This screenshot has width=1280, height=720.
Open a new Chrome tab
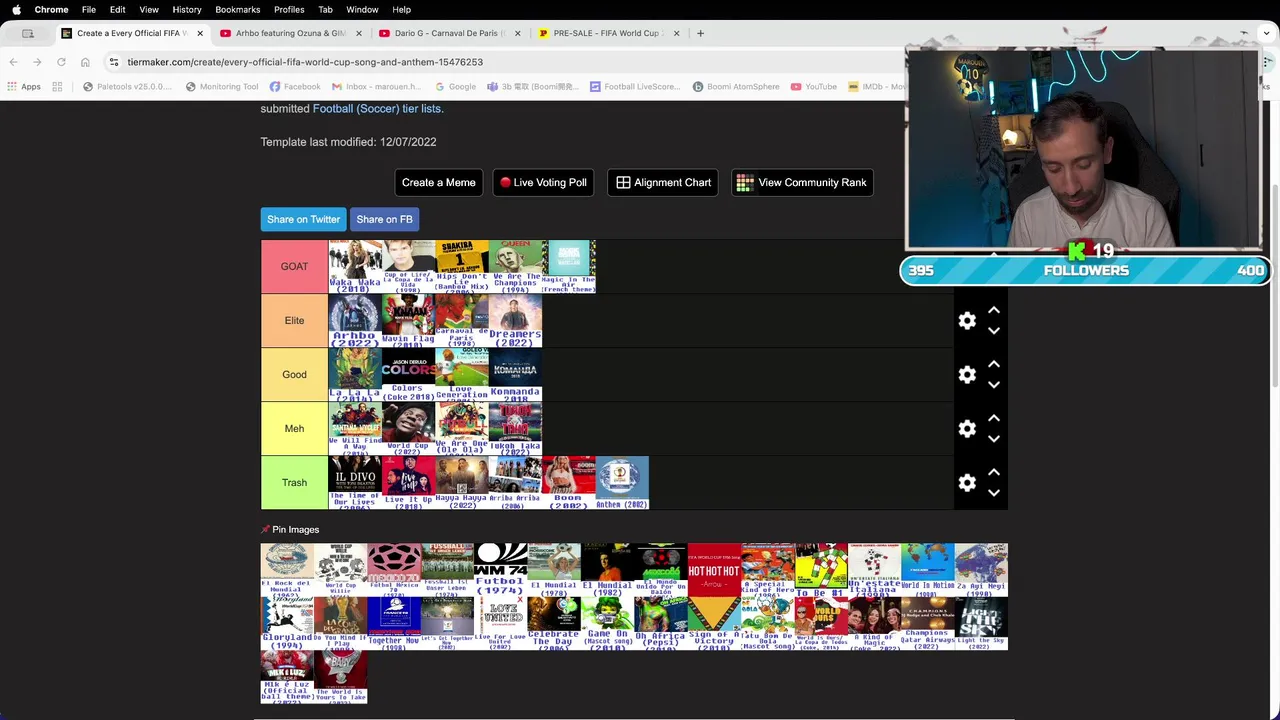[700, 33]
